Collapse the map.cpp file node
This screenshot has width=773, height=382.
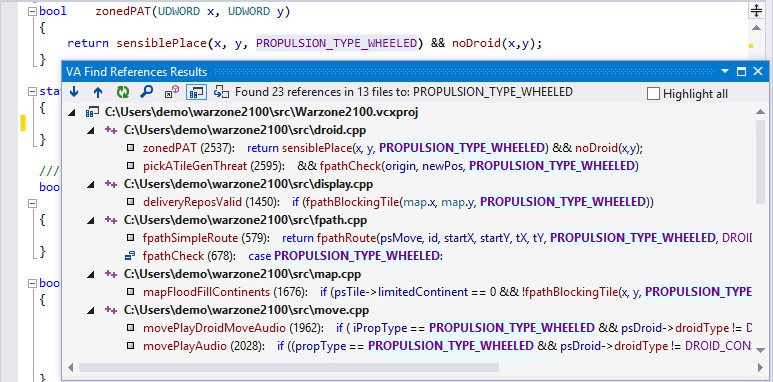tap(91, 274)
